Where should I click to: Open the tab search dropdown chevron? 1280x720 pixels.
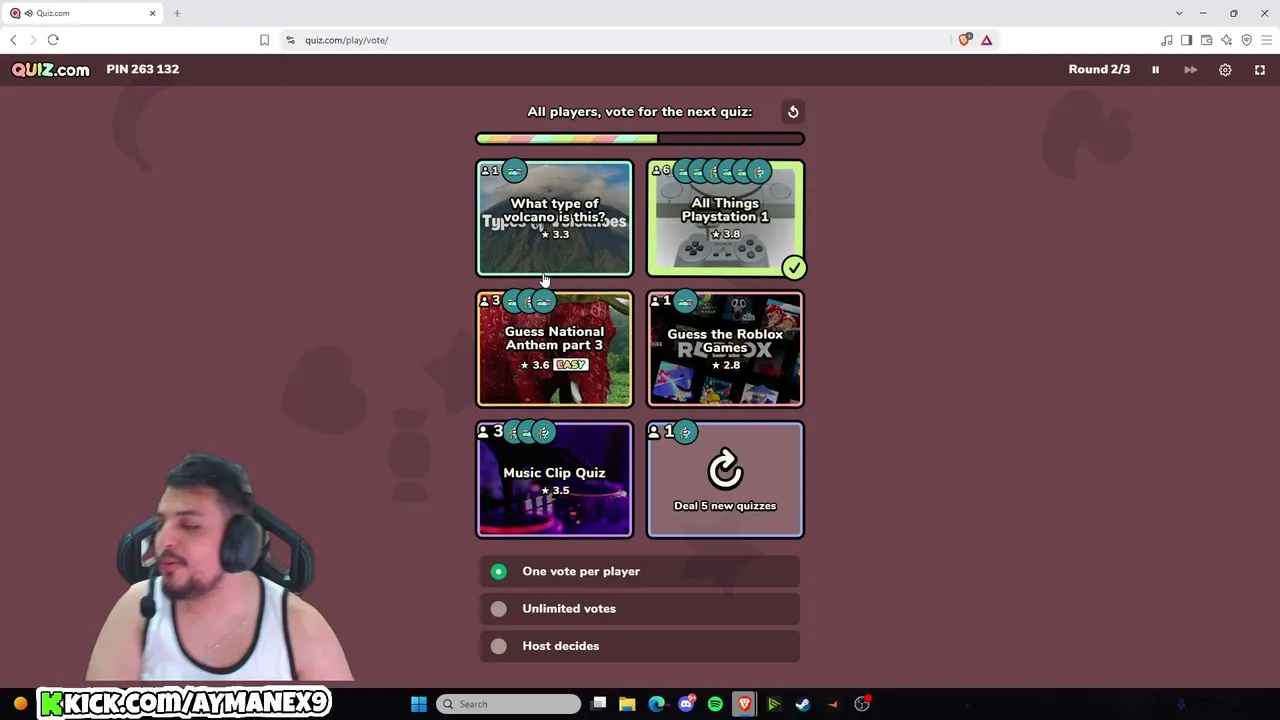(x=1179, y=13)
